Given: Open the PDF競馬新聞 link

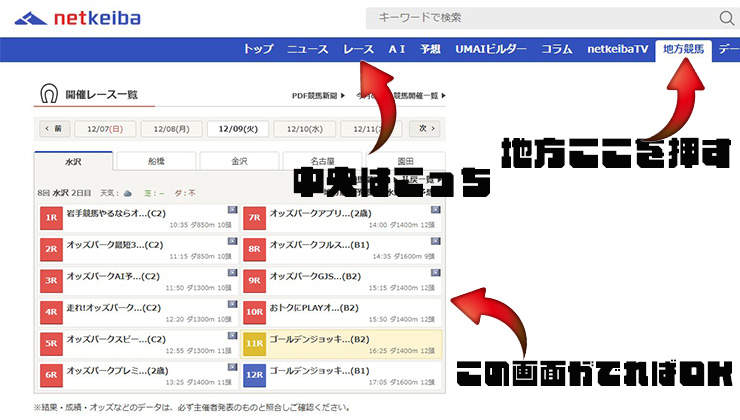Looking at the screenshot, I should [x=314, y=96].
